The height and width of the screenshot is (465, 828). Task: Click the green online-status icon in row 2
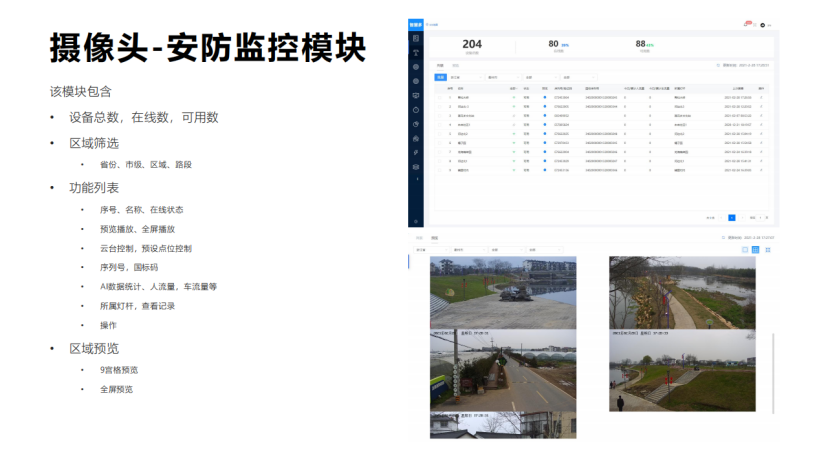tap(514, 107)
